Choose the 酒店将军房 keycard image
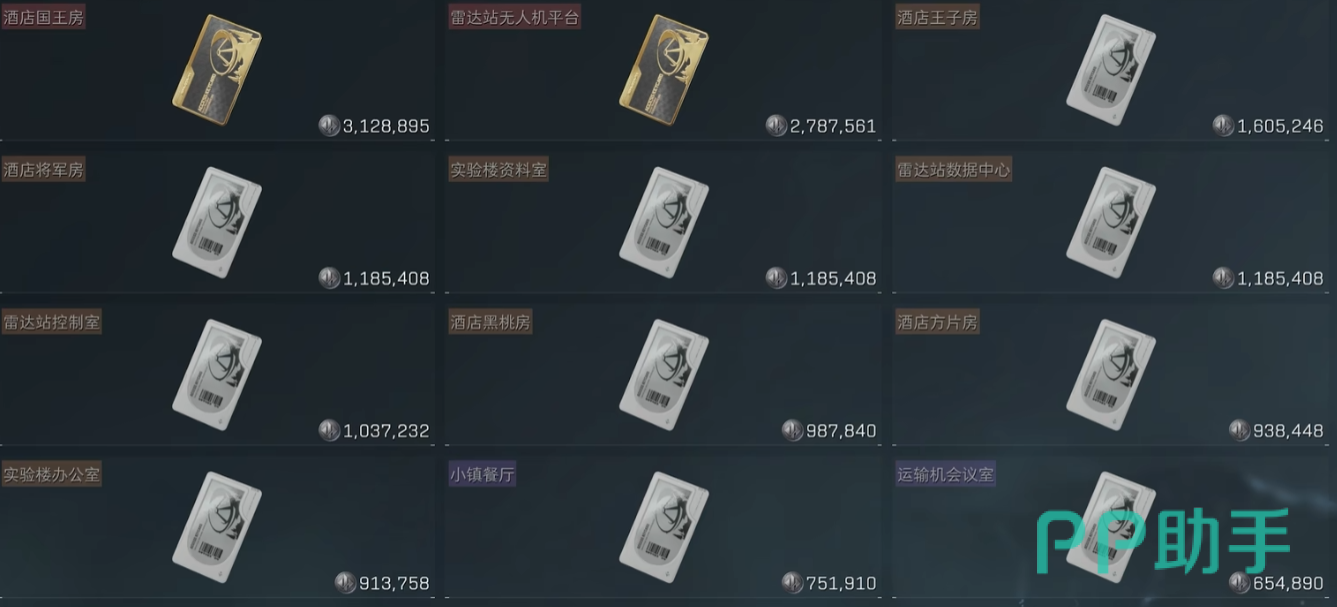 click(218, 221)
